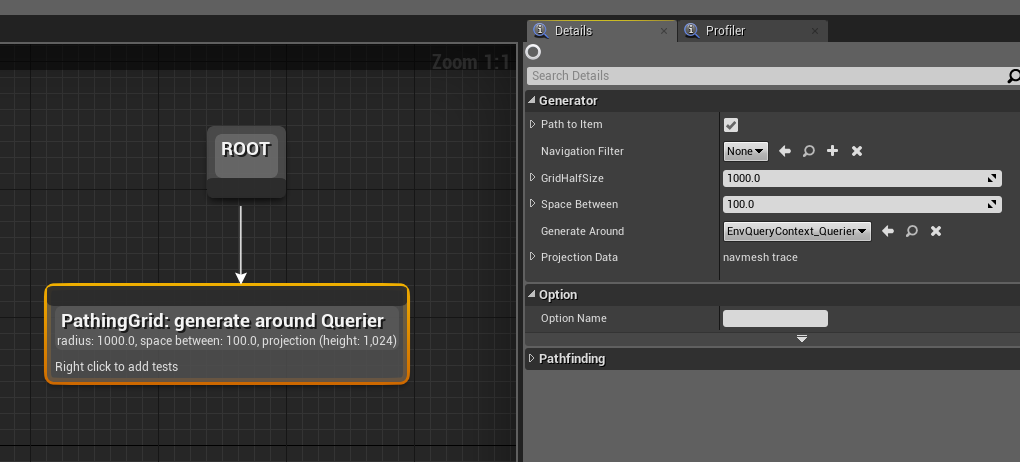Clear the Generate Around value with X icon
Screen dimensions: 1020x462
click(x=935, y=231)
